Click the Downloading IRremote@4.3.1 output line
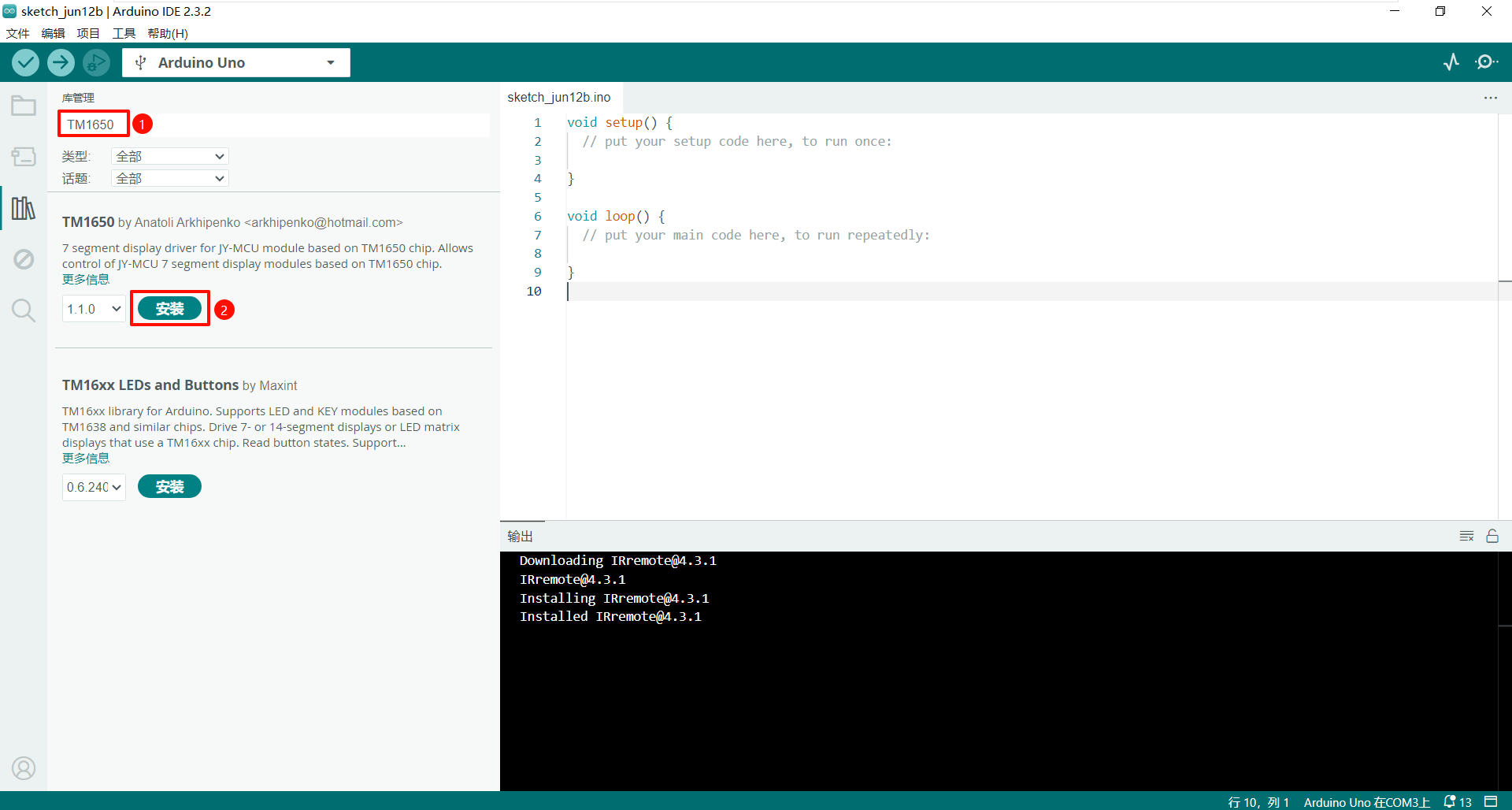Screen dimensions: 1512x810 (x=618, y=561)
